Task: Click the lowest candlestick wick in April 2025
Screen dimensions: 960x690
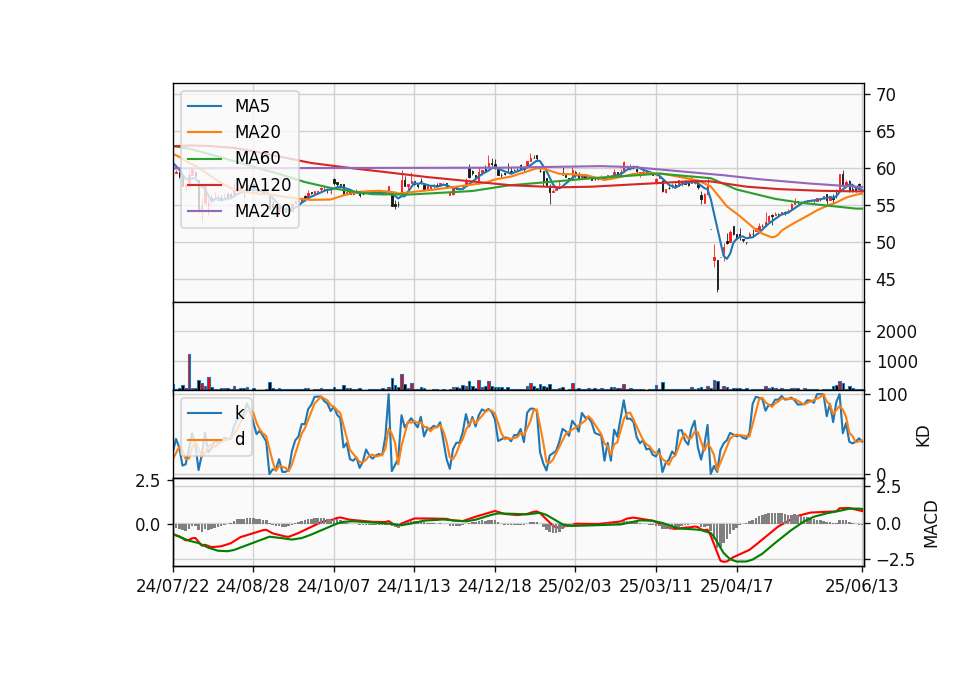Action: click(718, 277)
